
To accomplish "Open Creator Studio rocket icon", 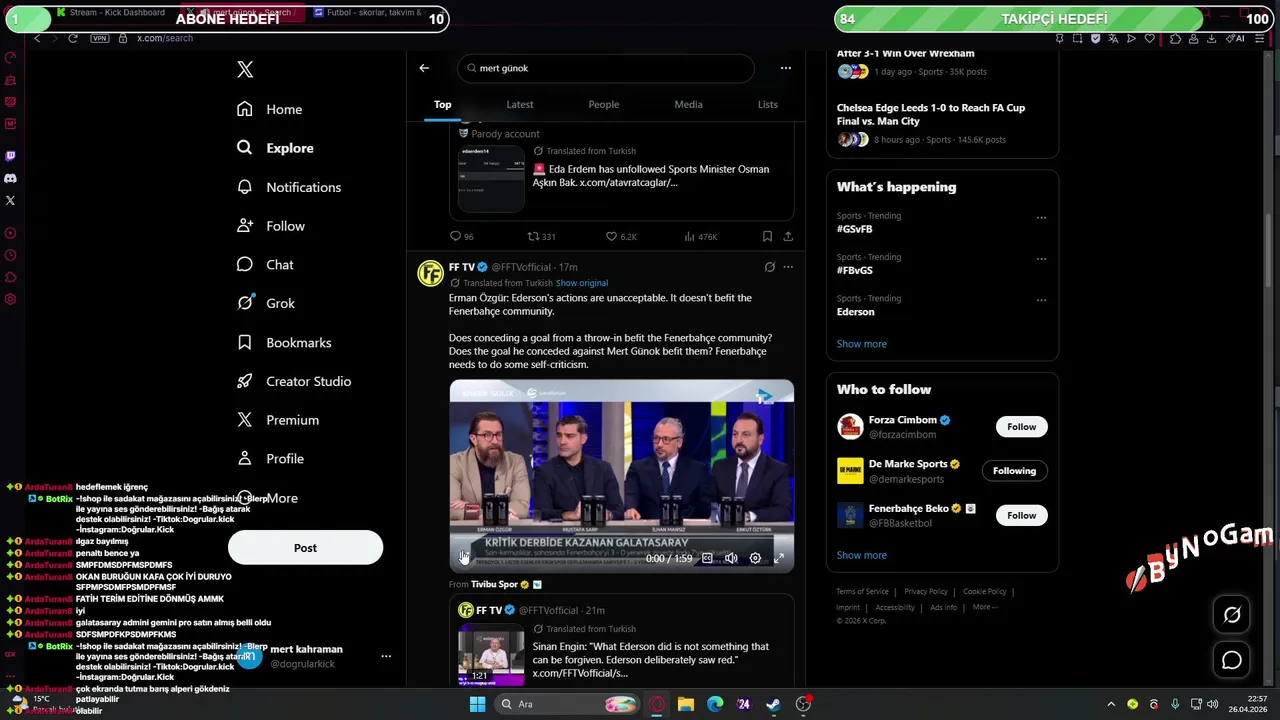I will [x=245, y=381].
